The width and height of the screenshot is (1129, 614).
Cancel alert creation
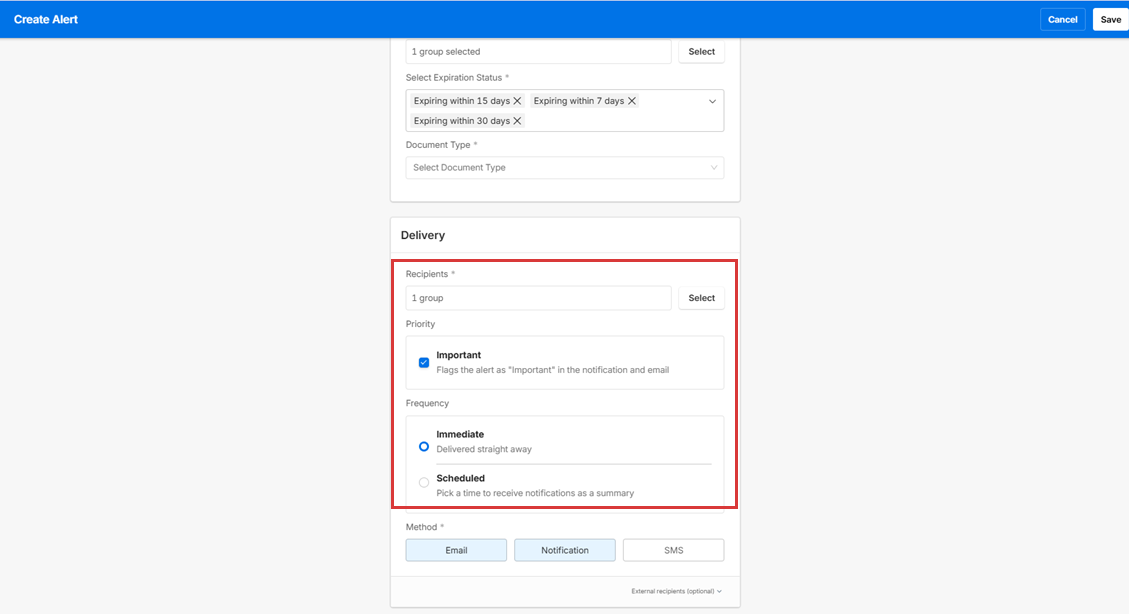(x=1062, y=20)
